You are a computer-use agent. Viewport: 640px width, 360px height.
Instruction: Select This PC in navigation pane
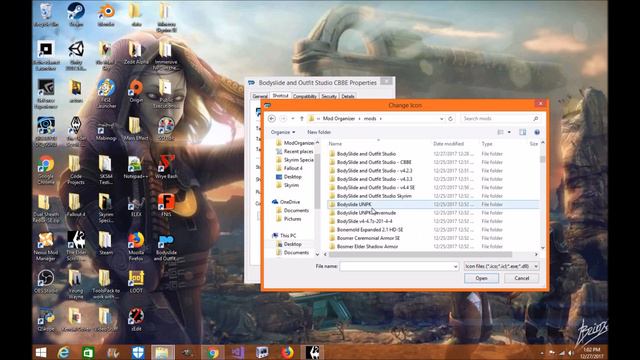click(288, 236)
